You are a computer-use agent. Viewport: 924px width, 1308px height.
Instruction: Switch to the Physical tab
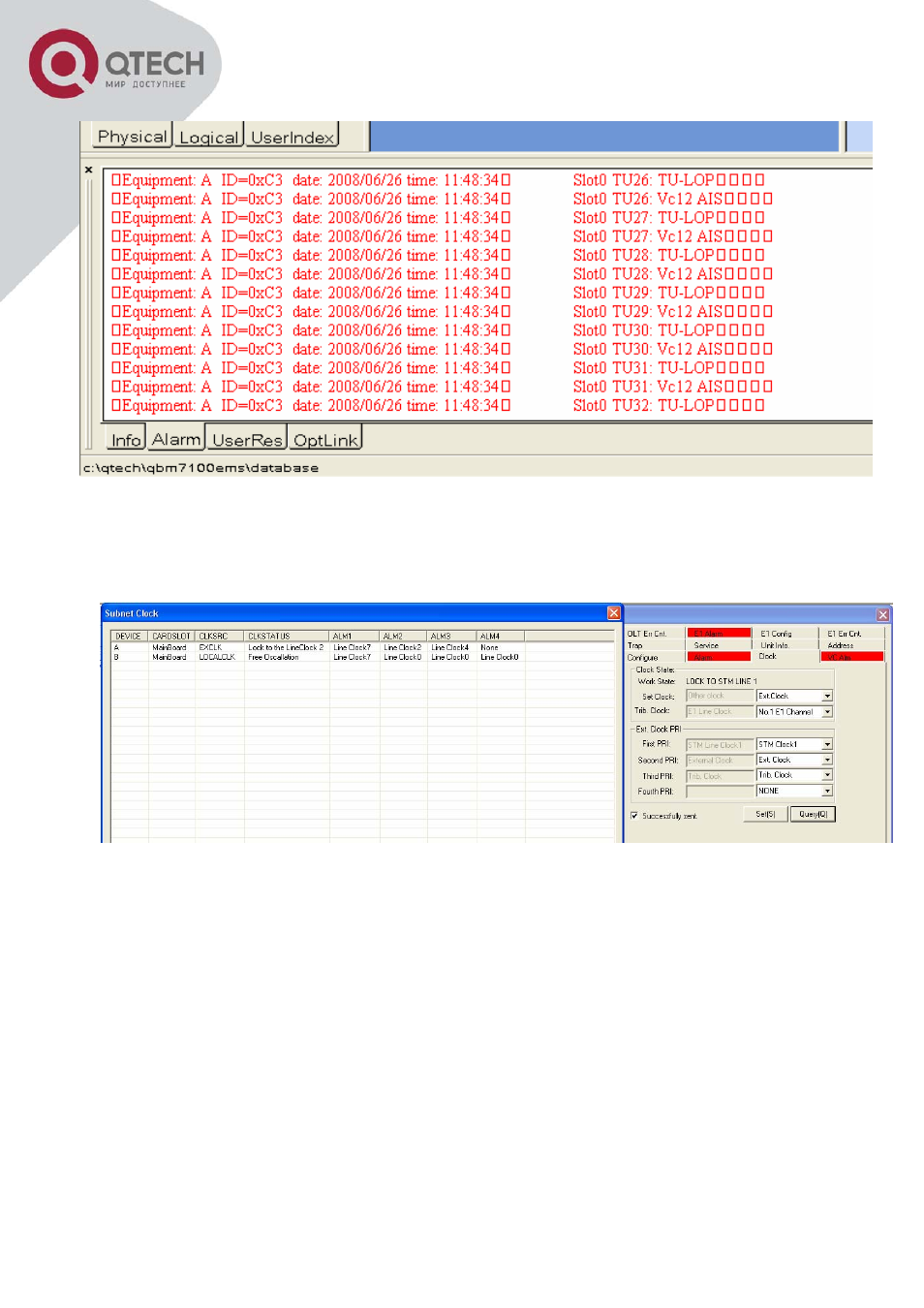click(132, 137)
